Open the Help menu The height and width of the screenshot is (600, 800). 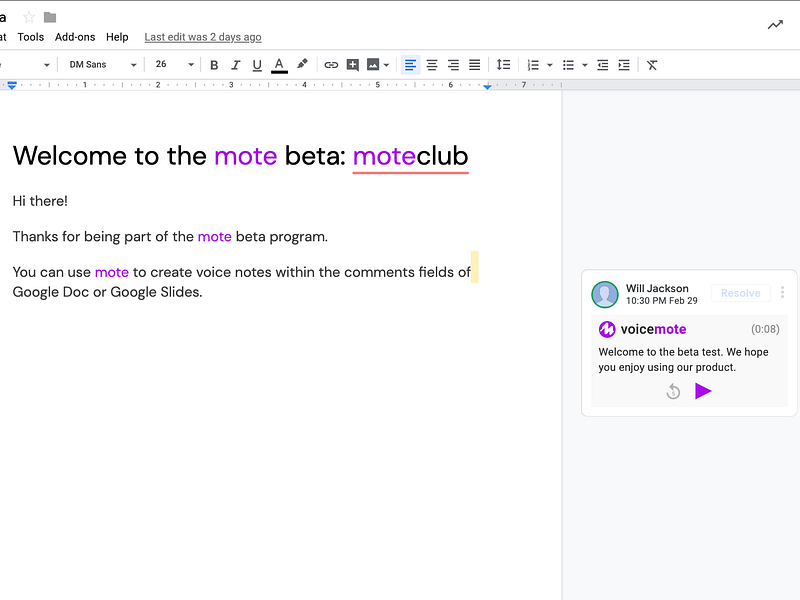pos(117,37)
